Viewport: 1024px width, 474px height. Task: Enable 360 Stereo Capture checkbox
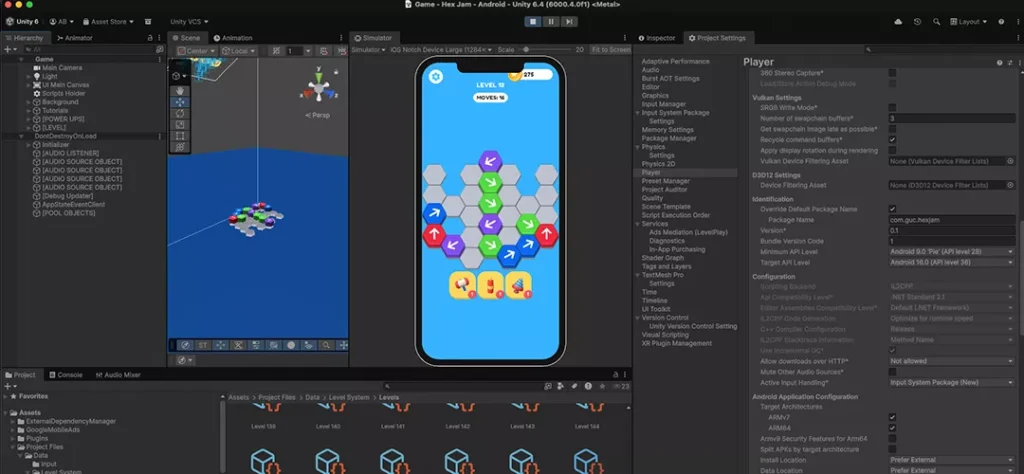coord(892,72)
